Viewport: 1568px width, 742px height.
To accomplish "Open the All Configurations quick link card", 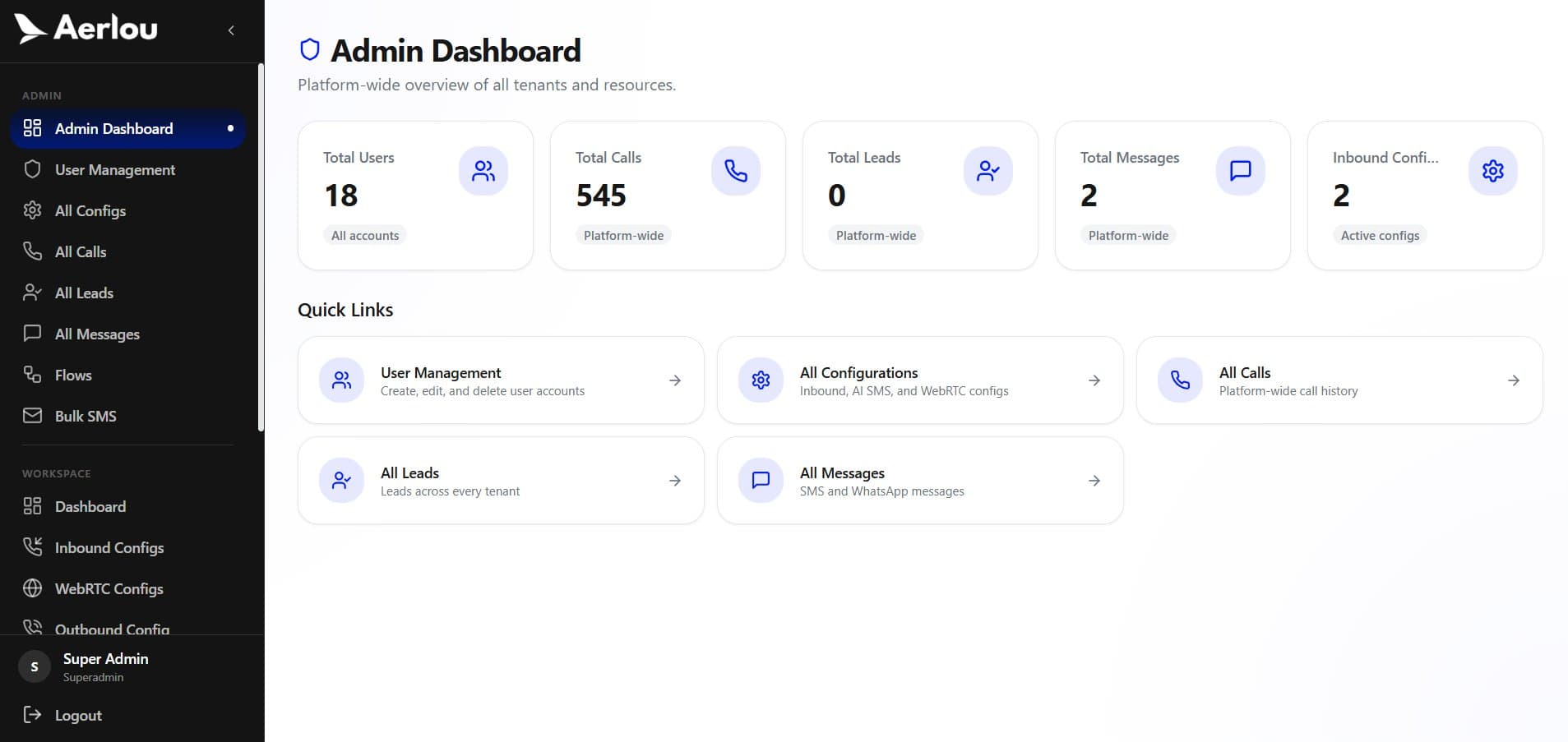I will [x=919, y=380].
